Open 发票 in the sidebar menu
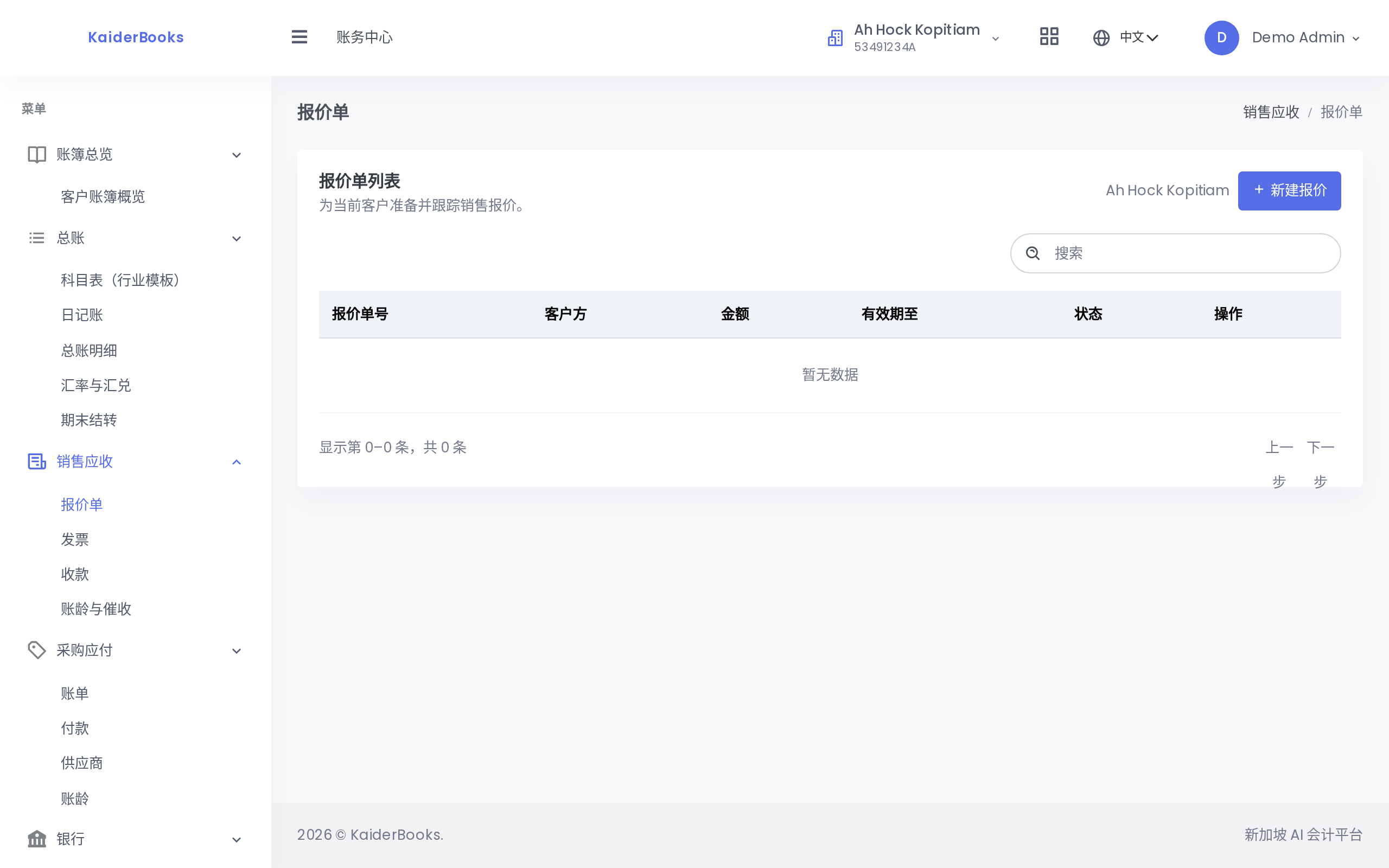The width and height of the screenshot is (1389, 868). point(75,540)
